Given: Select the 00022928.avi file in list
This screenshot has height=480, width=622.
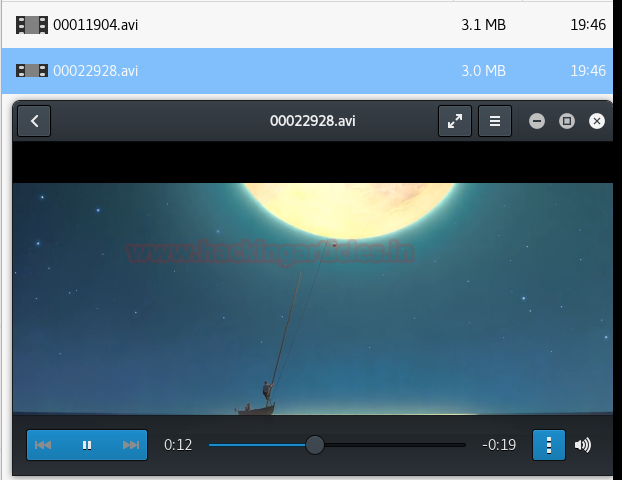Looking at the screenshot, I should click(x=307, y=71).
